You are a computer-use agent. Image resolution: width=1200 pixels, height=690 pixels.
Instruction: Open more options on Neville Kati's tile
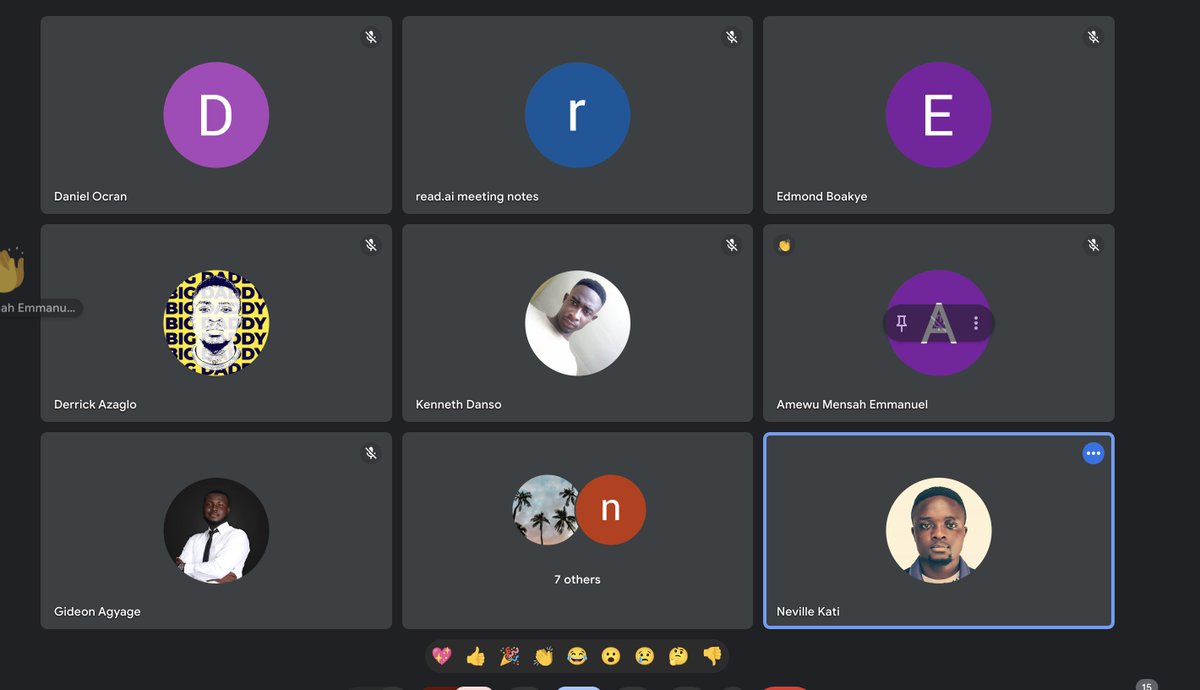point(1093,453)
